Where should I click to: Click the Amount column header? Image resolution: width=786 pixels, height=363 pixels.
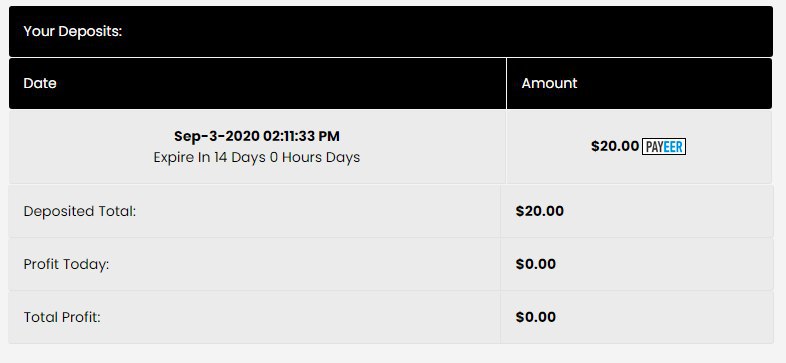(x=549, y=83)
